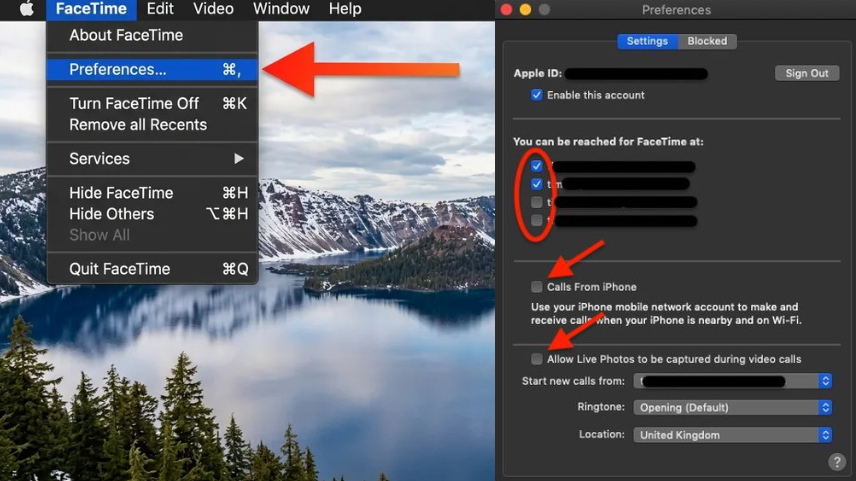This screenshot has height=481, width=856.
Task: Open the Location dropdown
Action: 733,435
